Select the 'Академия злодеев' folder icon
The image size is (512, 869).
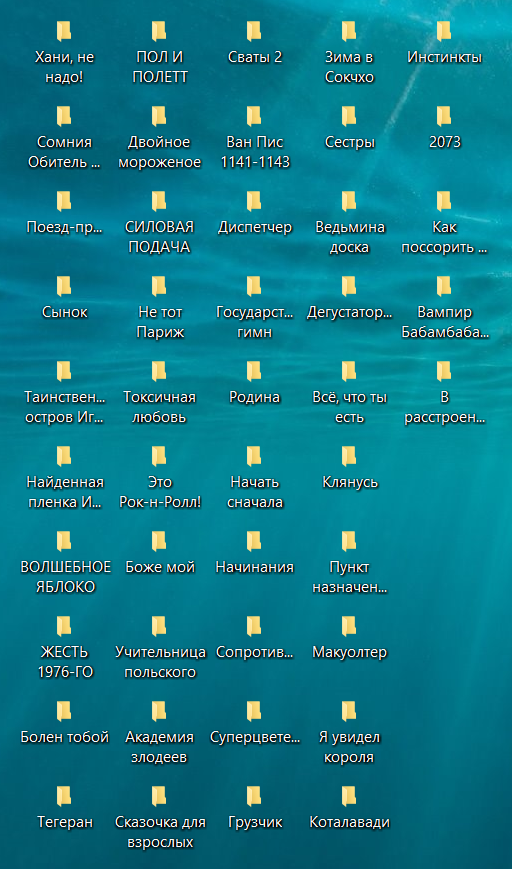pos(159,712)
